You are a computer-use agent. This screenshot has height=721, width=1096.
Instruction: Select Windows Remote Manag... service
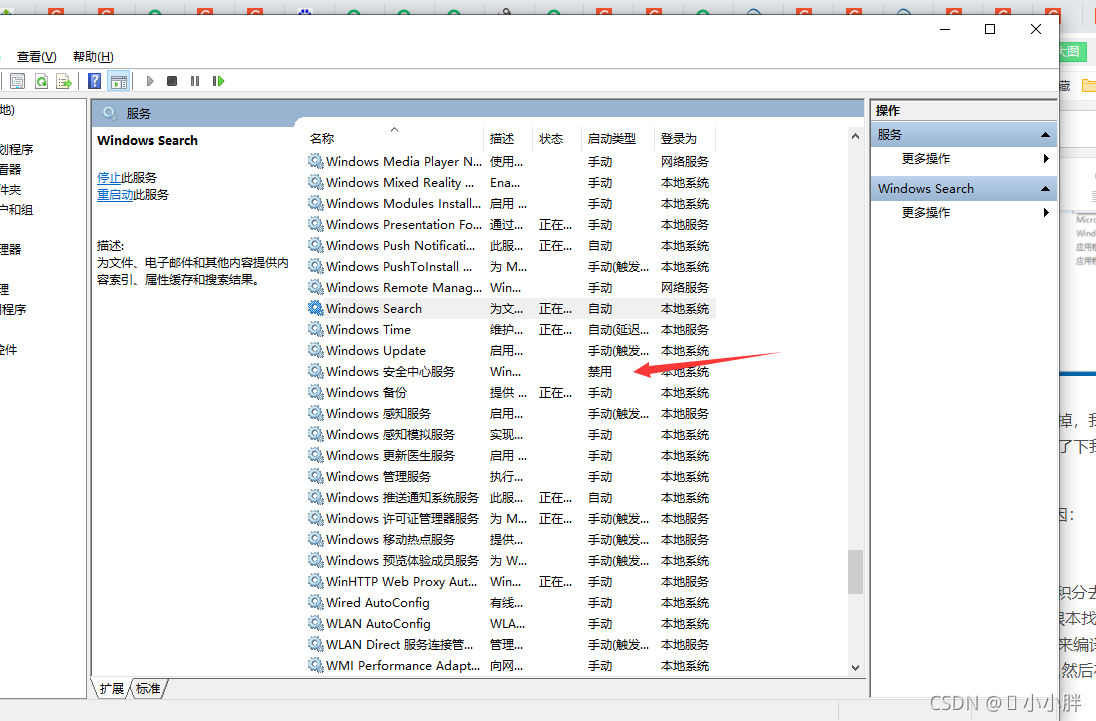(511, 287)
